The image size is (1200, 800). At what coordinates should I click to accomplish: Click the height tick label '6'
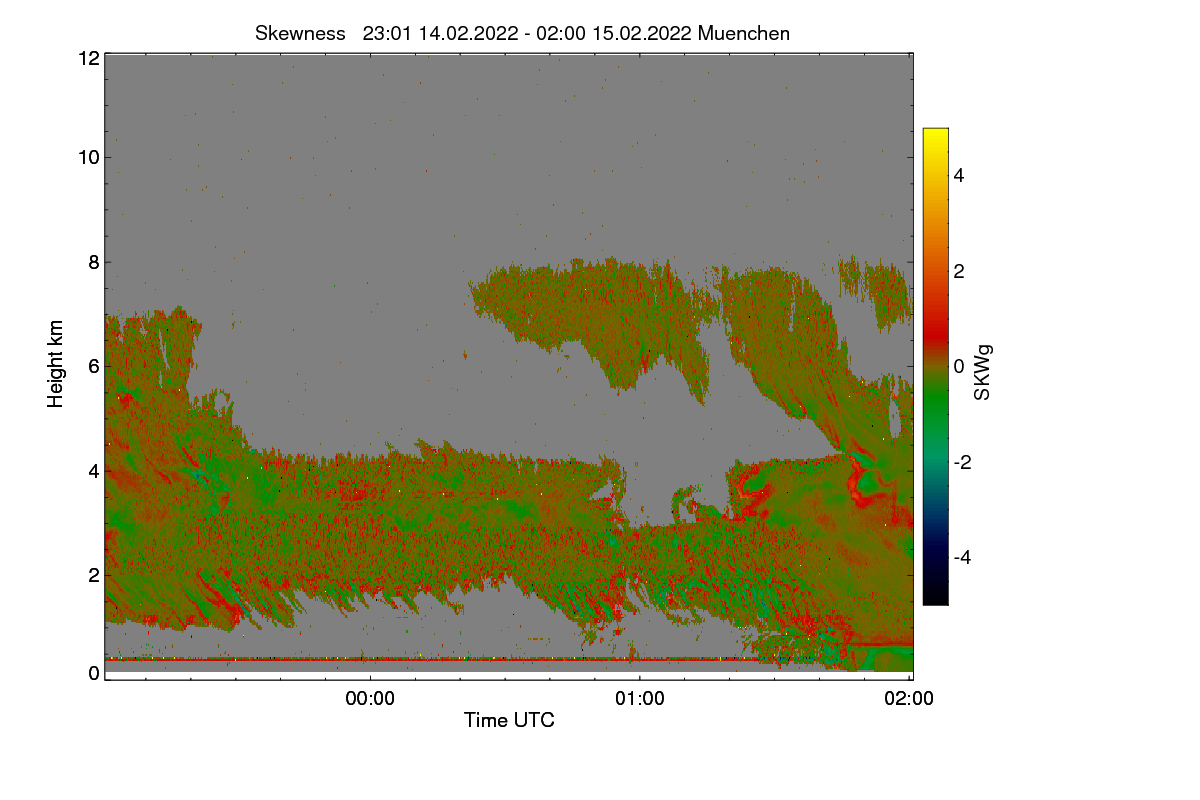coord(93,366)
